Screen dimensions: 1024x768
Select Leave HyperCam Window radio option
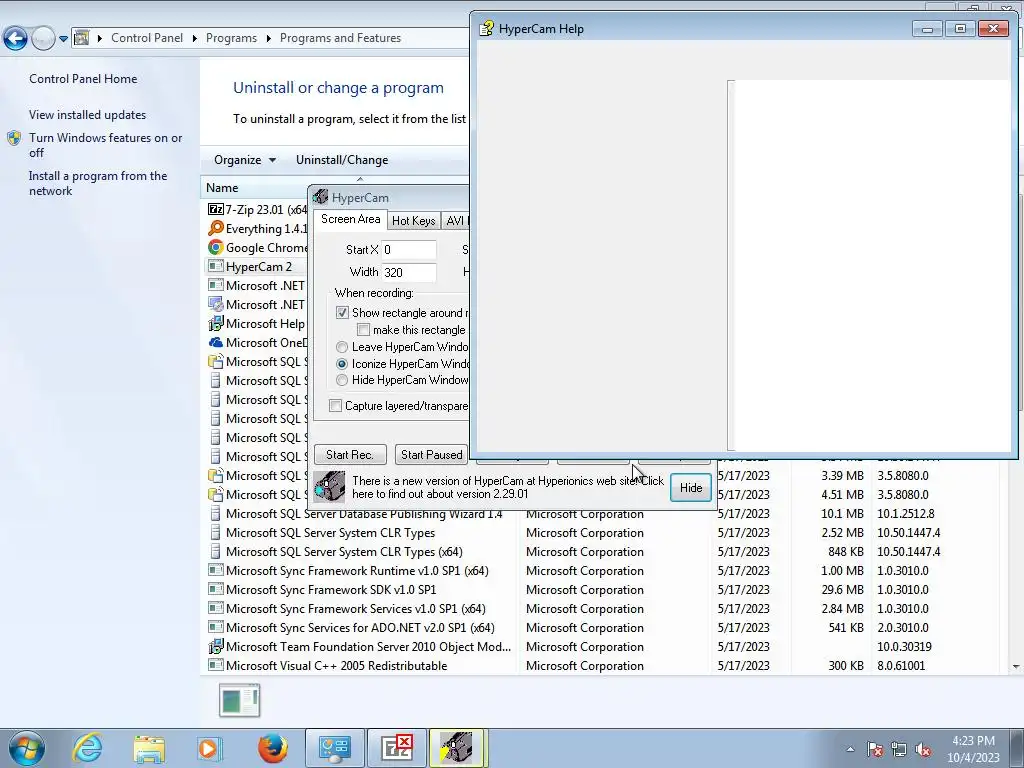point(342,347)
